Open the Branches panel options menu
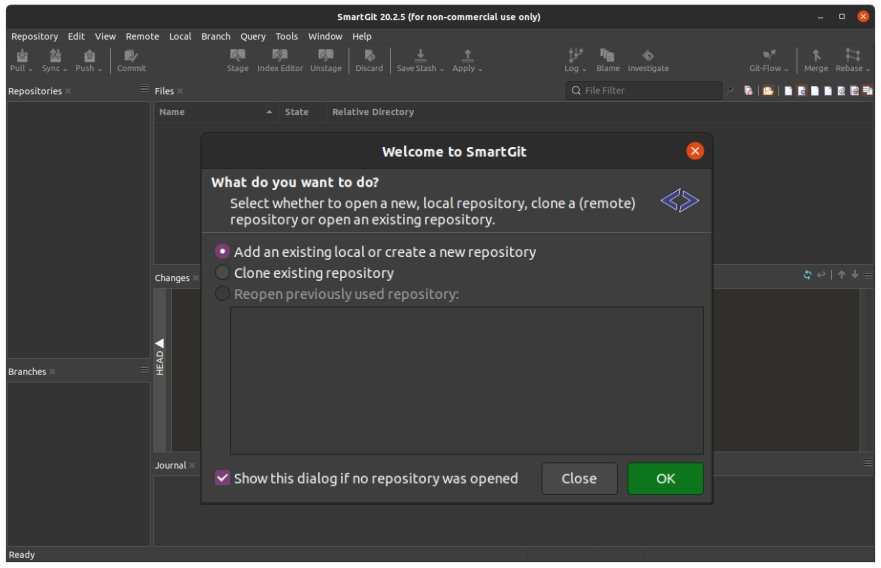The image size is (881, 568). (x=144, y=369)
